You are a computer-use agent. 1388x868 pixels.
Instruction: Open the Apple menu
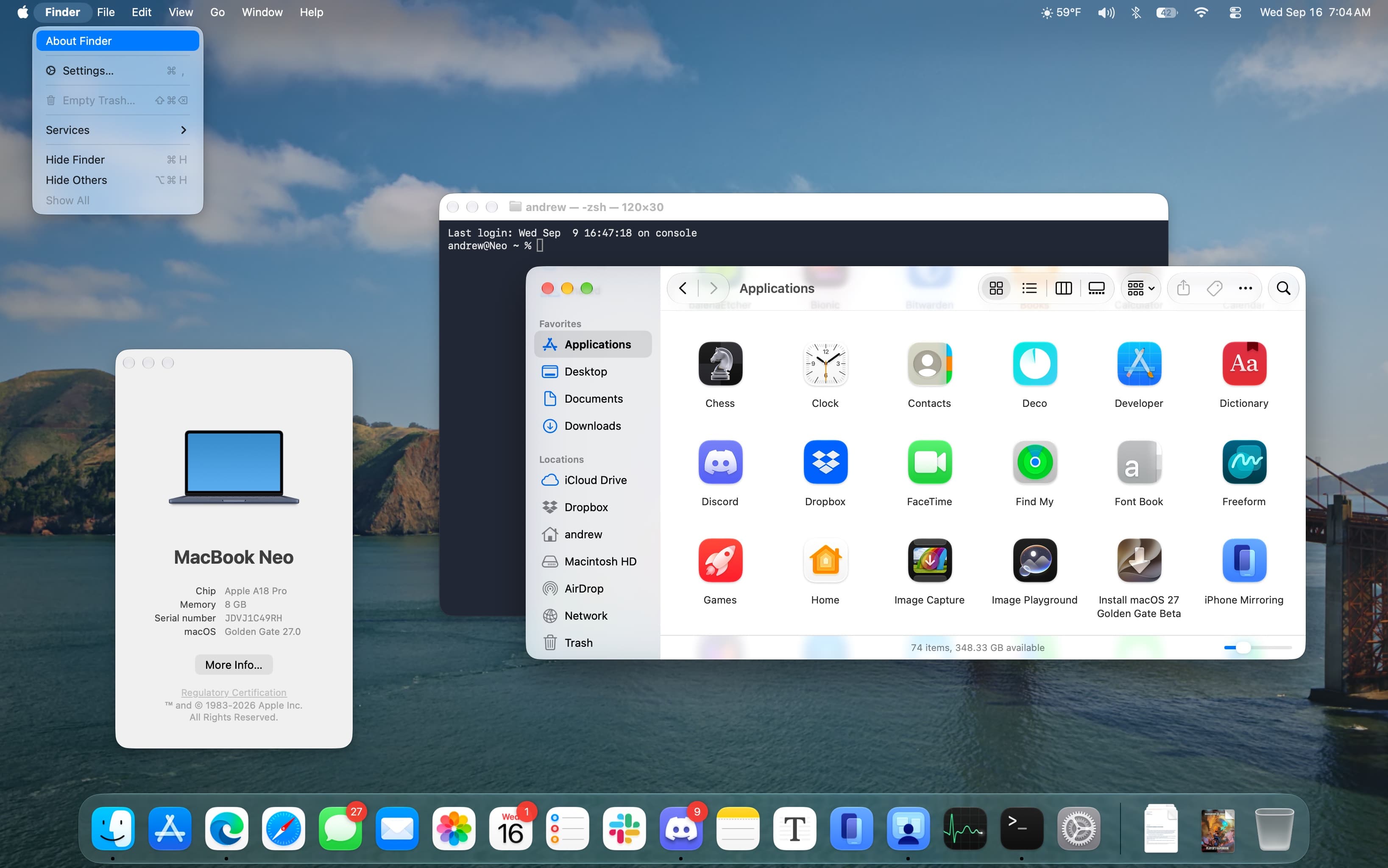coord(22,12)
